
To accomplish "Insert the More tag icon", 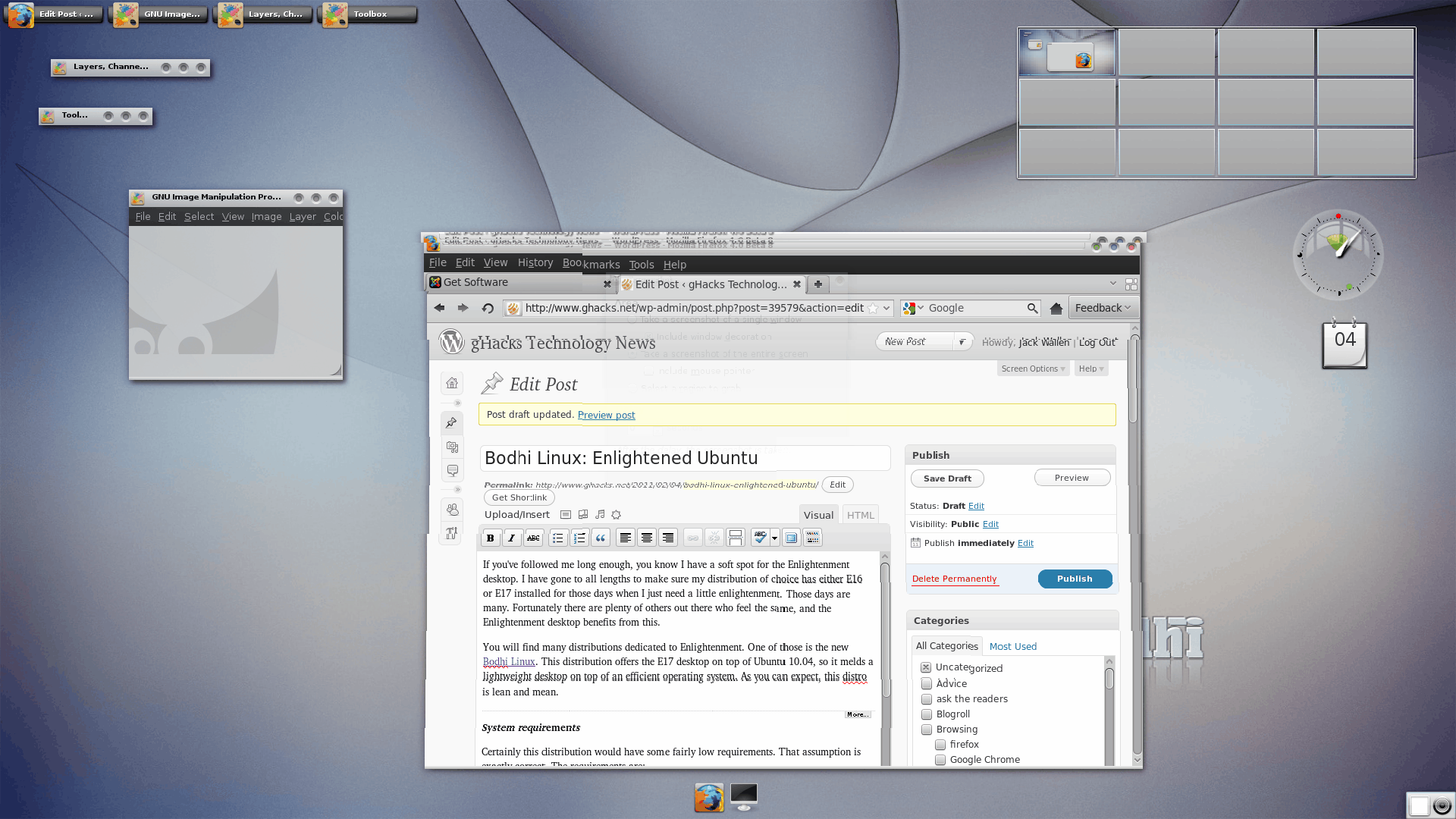I will (736, 538).
